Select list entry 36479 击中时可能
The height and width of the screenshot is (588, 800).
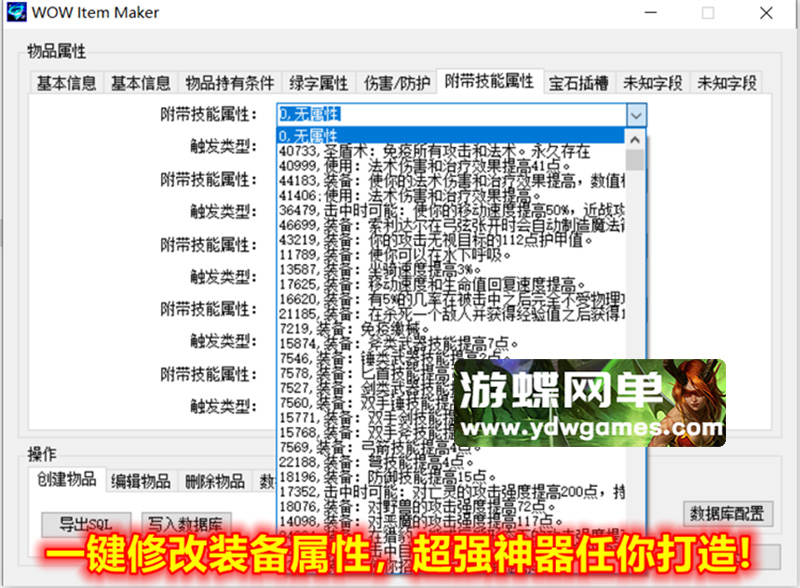[x=451, y=210]
